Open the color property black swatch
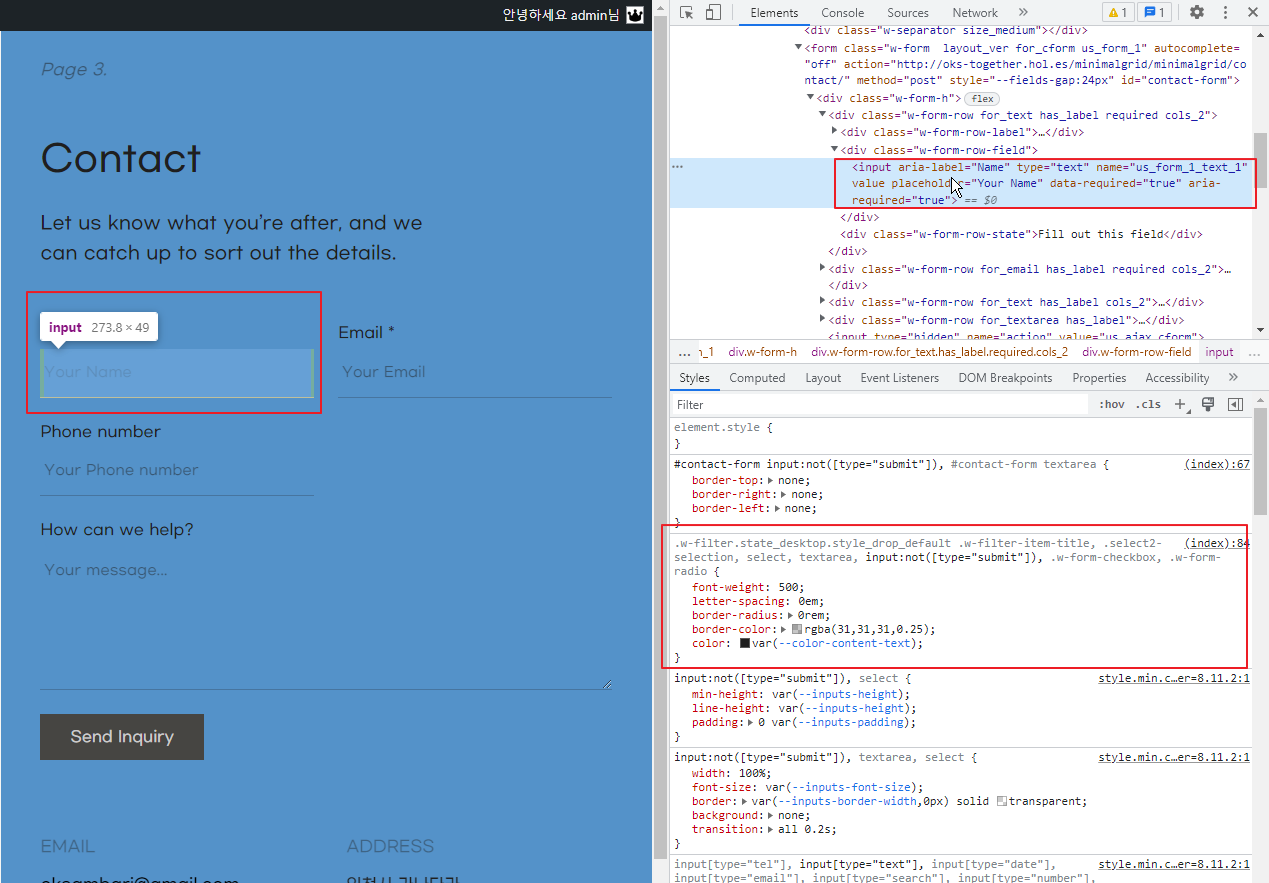The height and width of the screenshot is (883, 1269). coord(745,644)
